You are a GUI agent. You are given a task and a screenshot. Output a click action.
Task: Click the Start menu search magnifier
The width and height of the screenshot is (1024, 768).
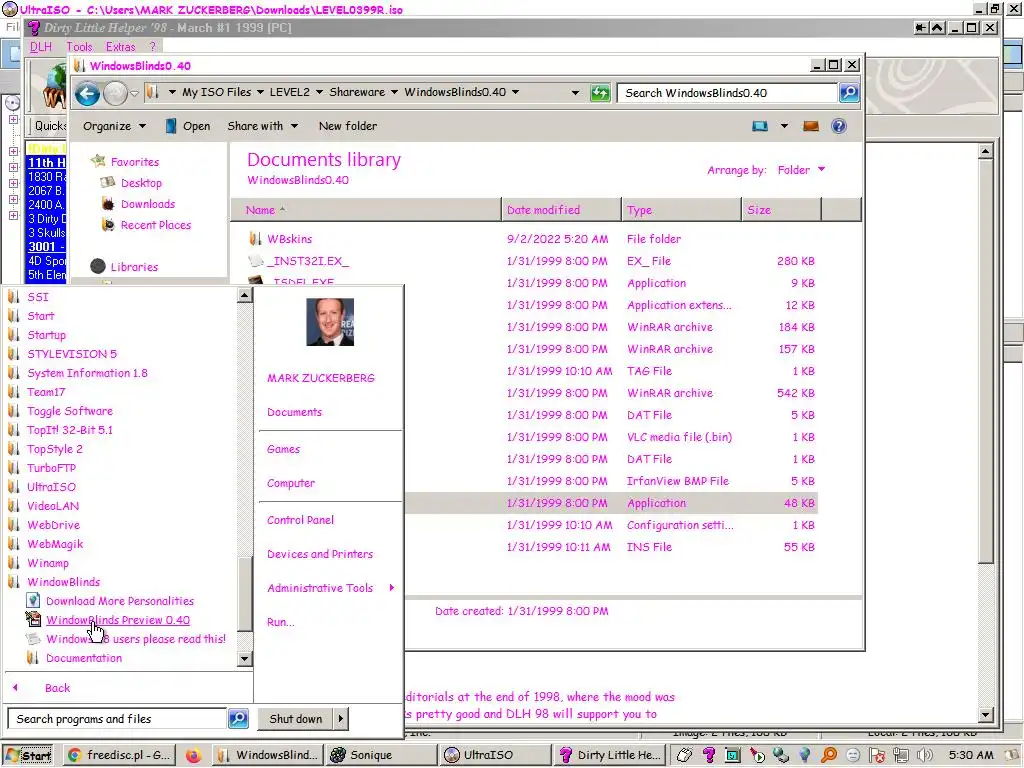(x=238, y=719)
